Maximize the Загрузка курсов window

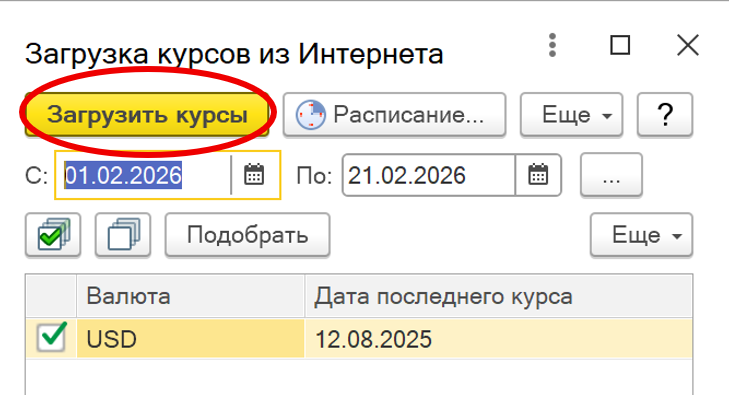(620, 45)
